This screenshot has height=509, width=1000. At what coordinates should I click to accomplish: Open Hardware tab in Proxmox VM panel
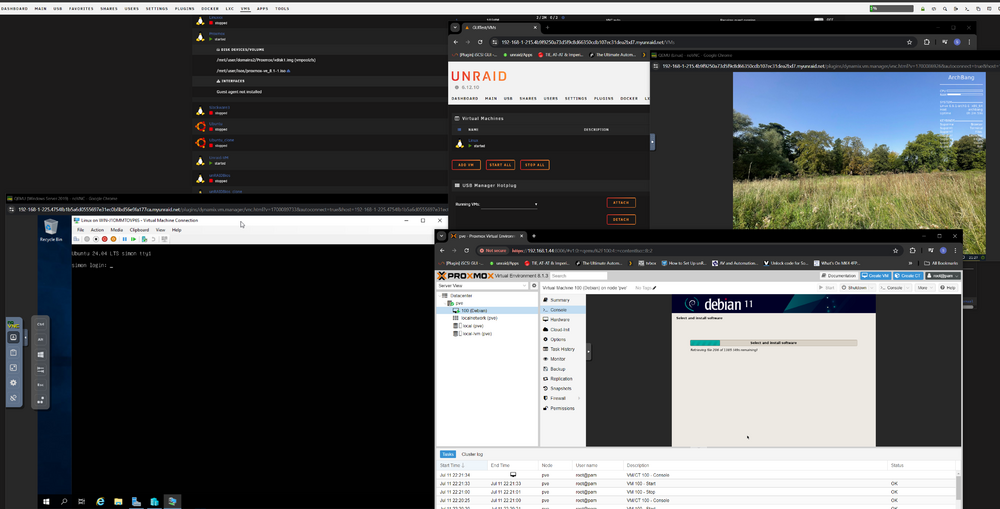(560, 320)
